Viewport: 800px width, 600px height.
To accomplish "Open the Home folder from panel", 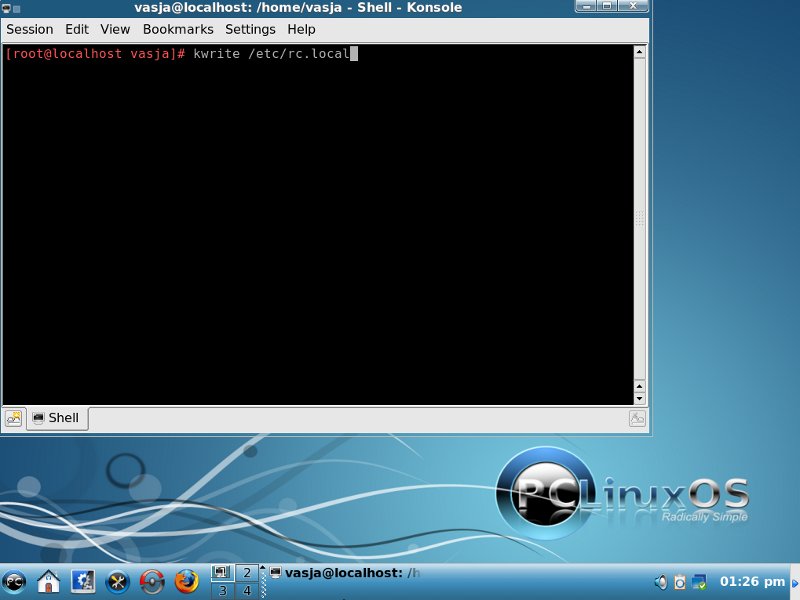I will (48, 581).
